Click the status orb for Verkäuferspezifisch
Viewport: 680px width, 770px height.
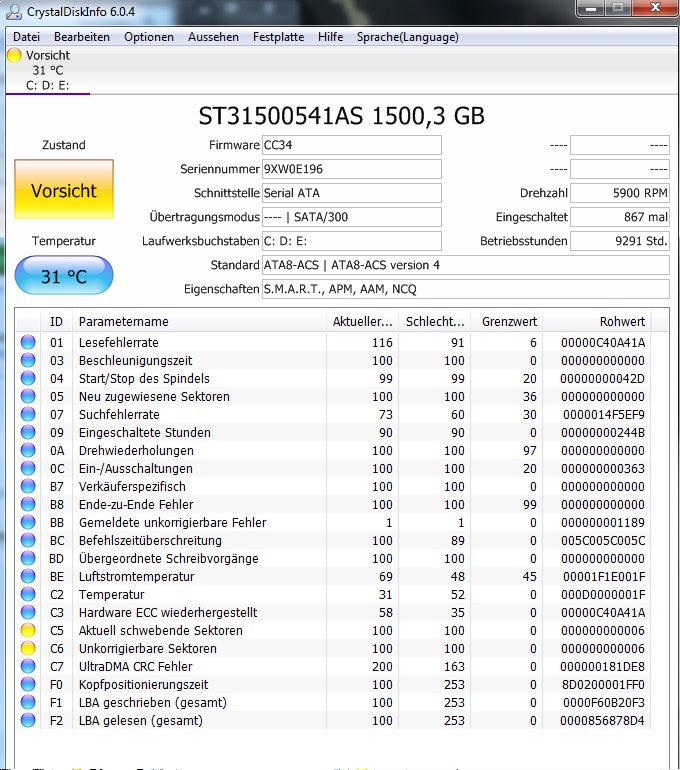click(x=28, y=486)
